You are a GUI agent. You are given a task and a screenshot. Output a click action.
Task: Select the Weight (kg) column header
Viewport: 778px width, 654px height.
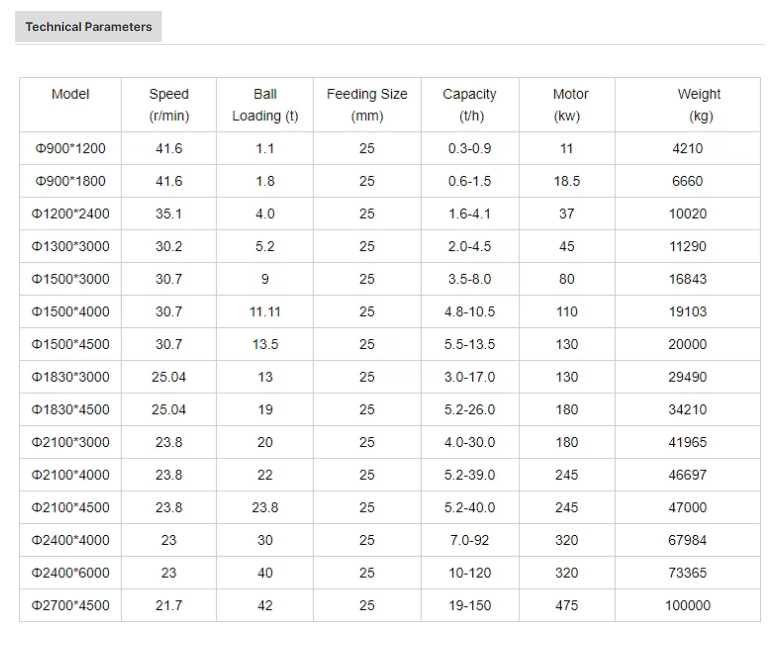click(699, 105)
